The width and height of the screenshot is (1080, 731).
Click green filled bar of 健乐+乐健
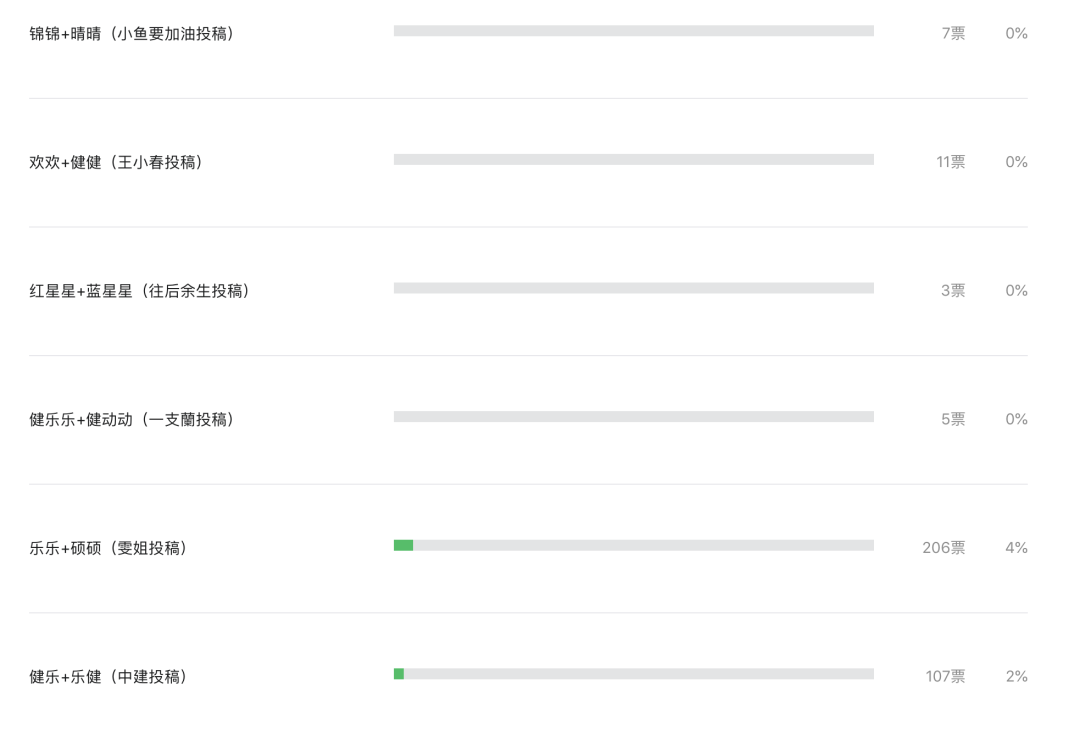[399, 674]
